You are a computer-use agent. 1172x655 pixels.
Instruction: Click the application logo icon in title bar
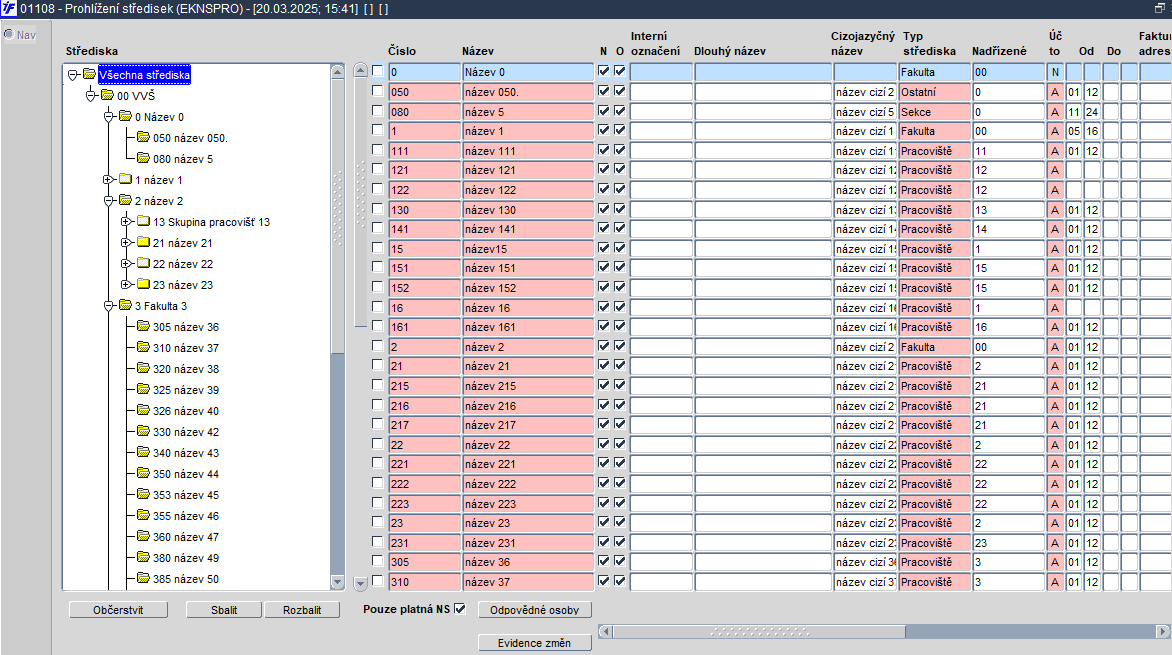point(8,8)
